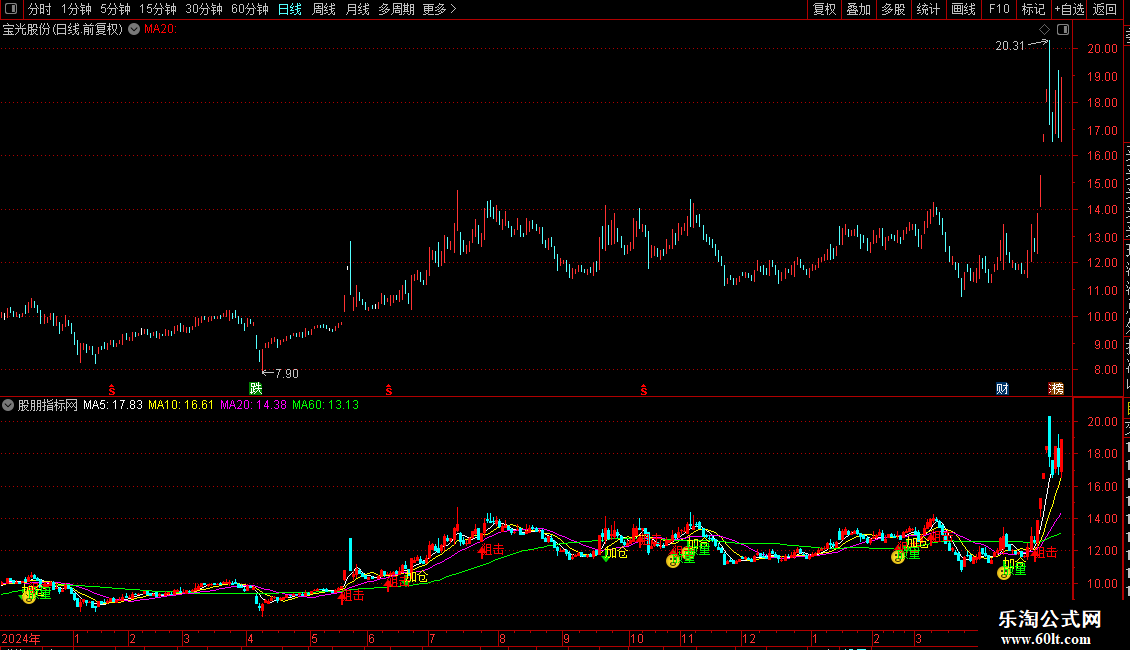The height and width of the screenshot is (650, 1130).
Task: Click the MA20: 14.38 value in sub-chart
Action: 253,405
